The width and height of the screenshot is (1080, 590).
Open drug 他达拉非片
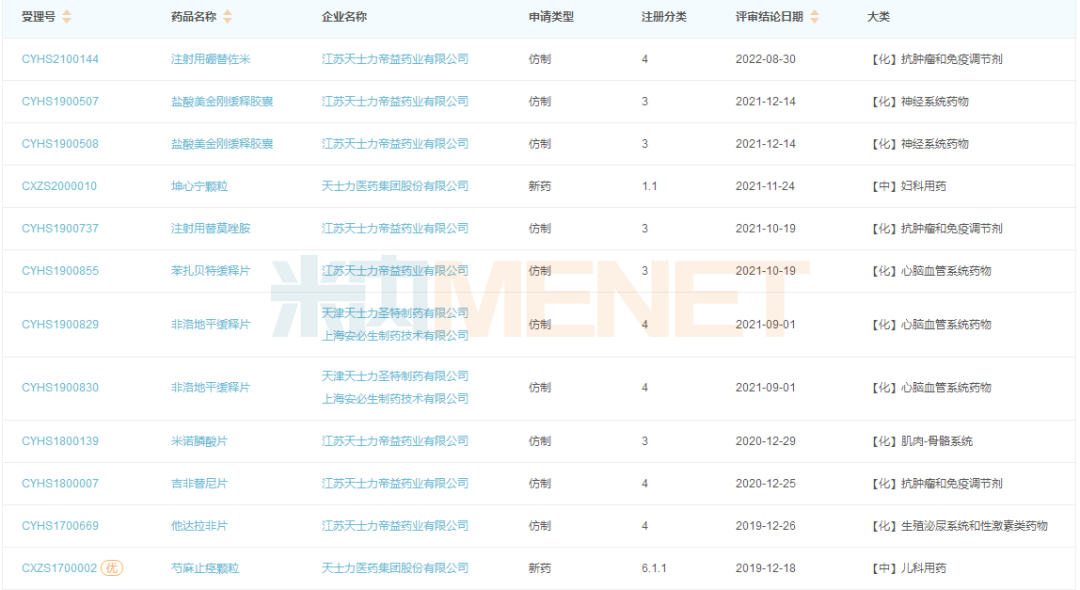[x=199, y=526]
